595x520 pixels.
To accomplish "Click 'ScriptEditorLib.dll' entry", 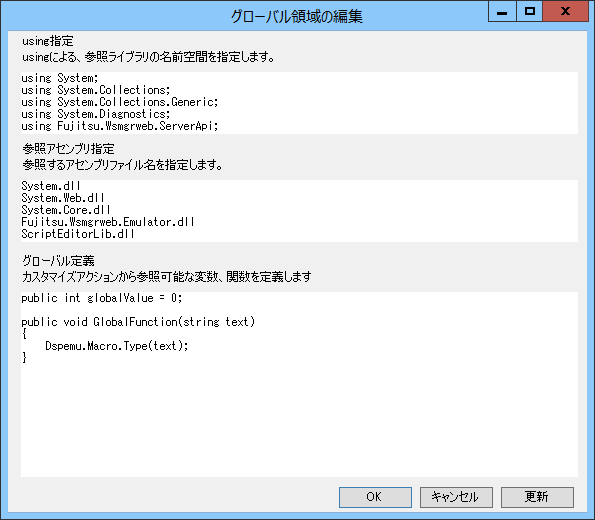I will tap(77, 234).
